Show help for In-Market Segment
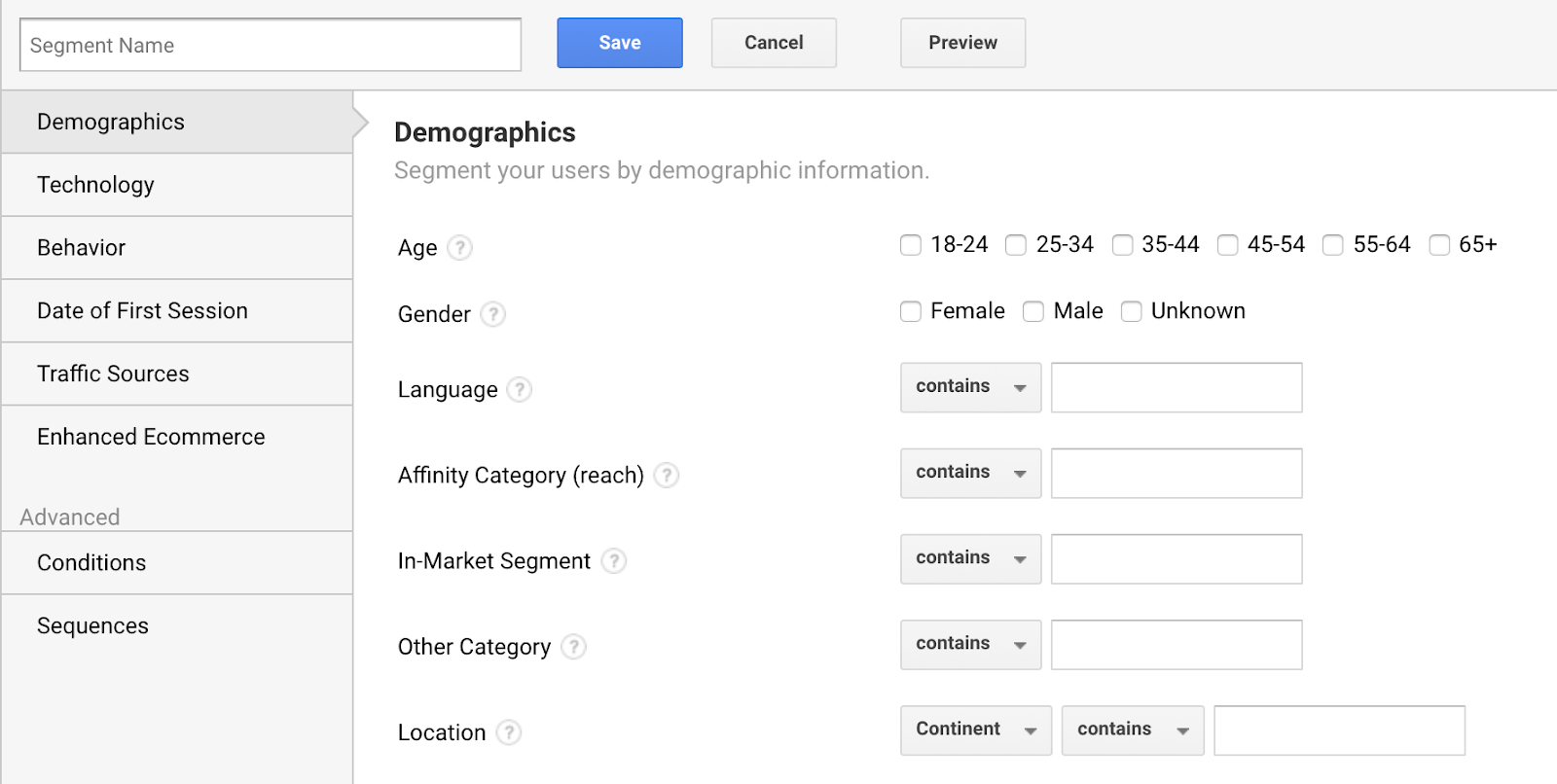The height and width of the screenshot is (784, 1557). click(x=613, y=561)
